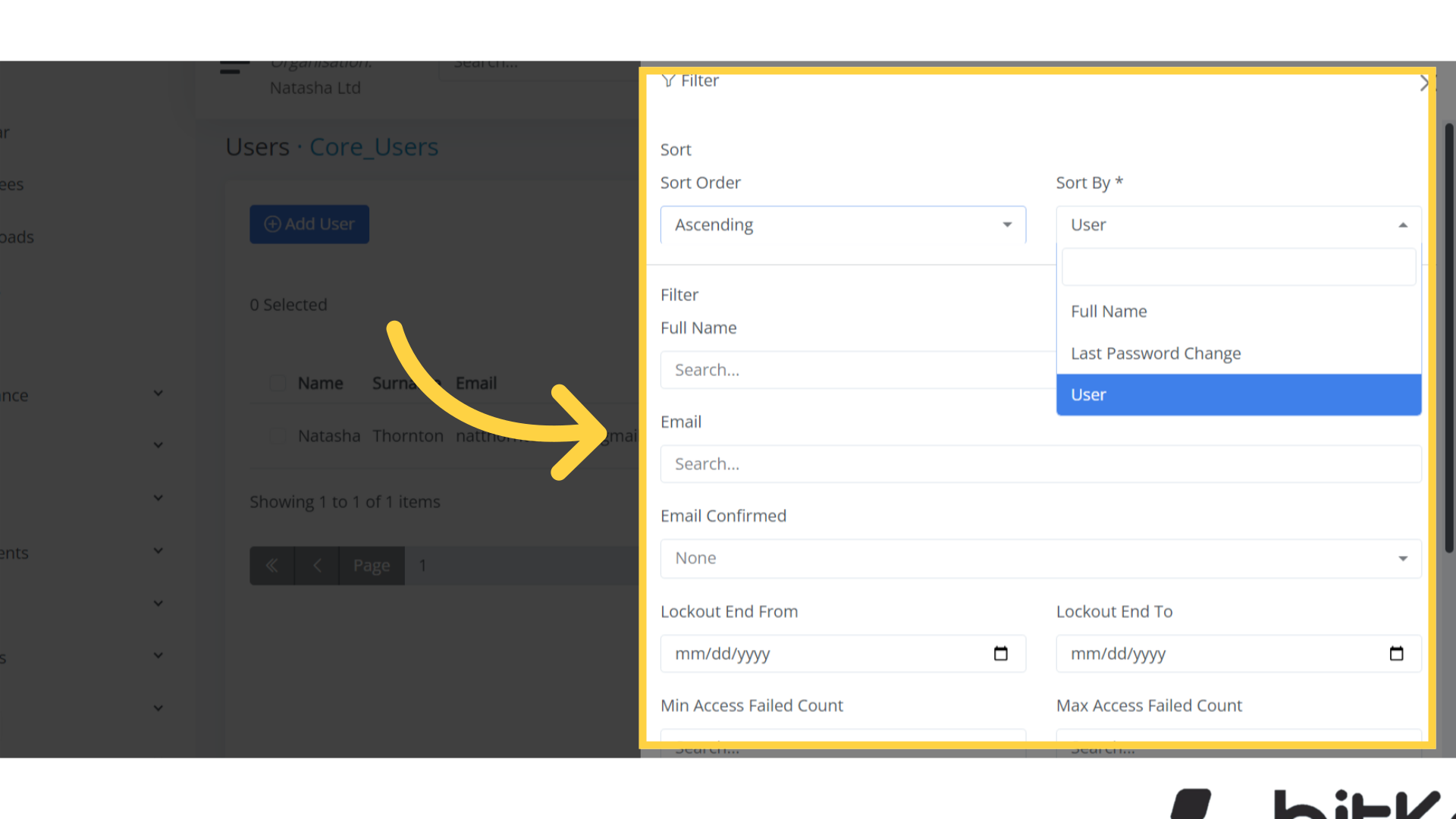Viewport: 1456px width, 819px height.
Task: Open the Email Confirmed None dropdown
Action: pyautogui.click(x=1041, y=559)
